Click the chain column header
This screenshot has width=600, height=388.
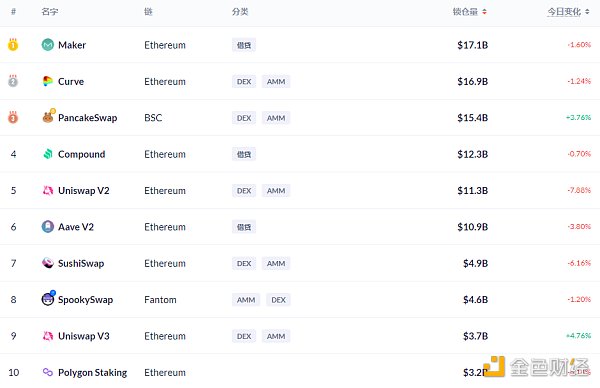148,12
